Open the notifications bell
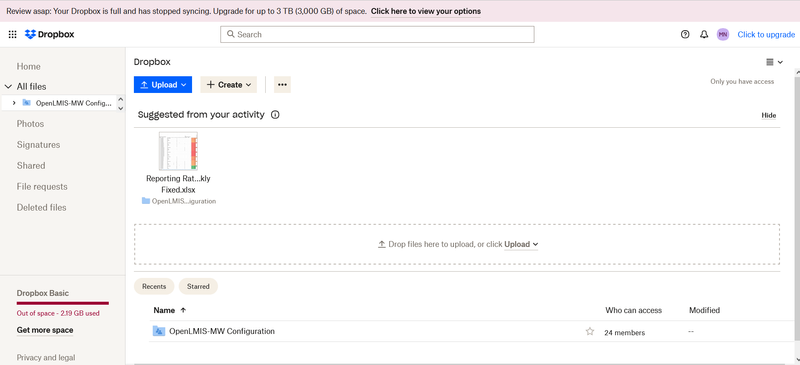The height and width of the screenshot is (365, 800). click(x=704, y=35)
